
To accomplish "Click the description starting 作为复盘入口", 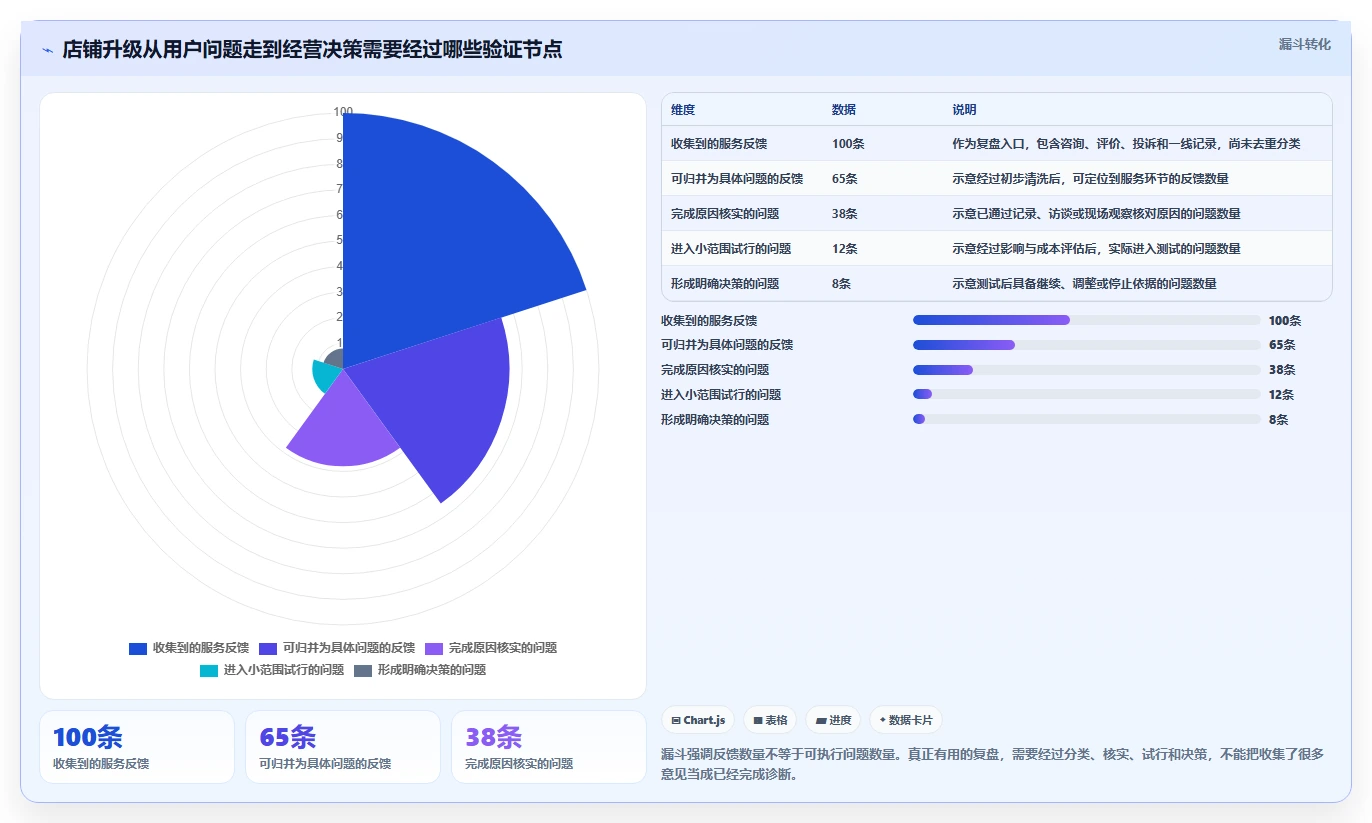I will point(1126,144).
